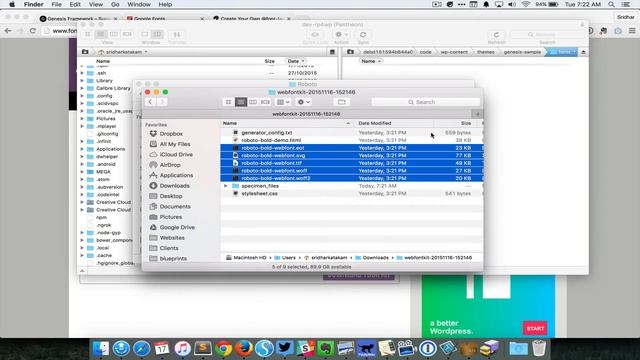This screenshot has width=640, height=360.
Task: Switch Finder to column view
Action: (253, 102)
